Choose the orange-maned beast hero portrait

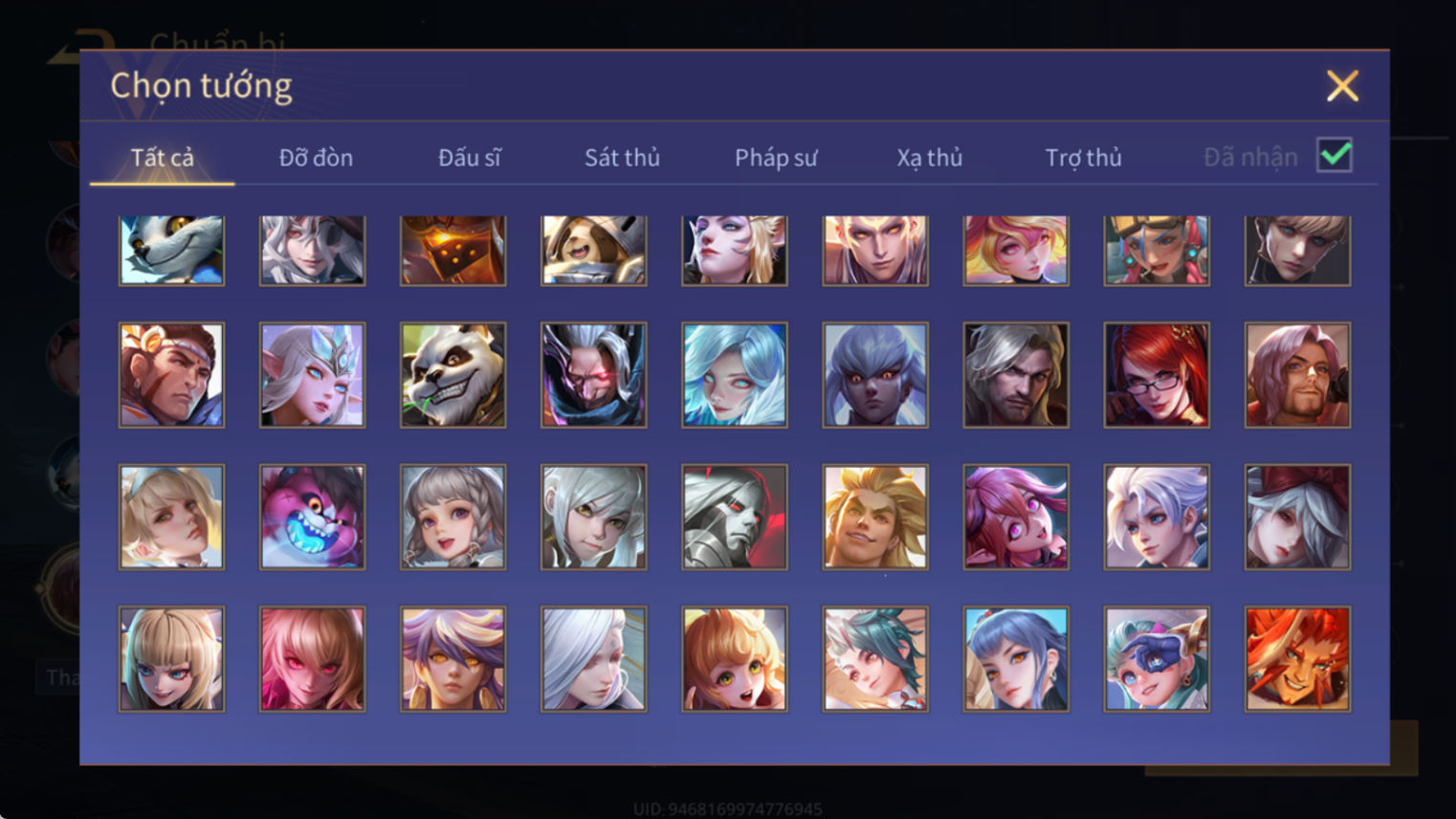pyautogui.click(x=1297, y=659)
